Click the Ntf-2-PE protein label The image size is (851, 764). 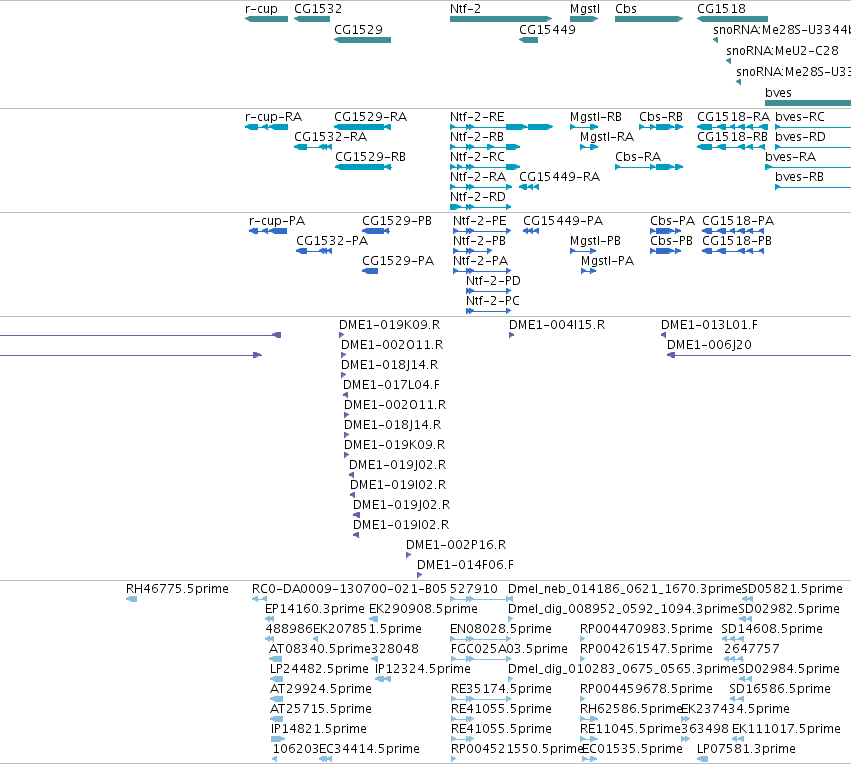(480, 221)
